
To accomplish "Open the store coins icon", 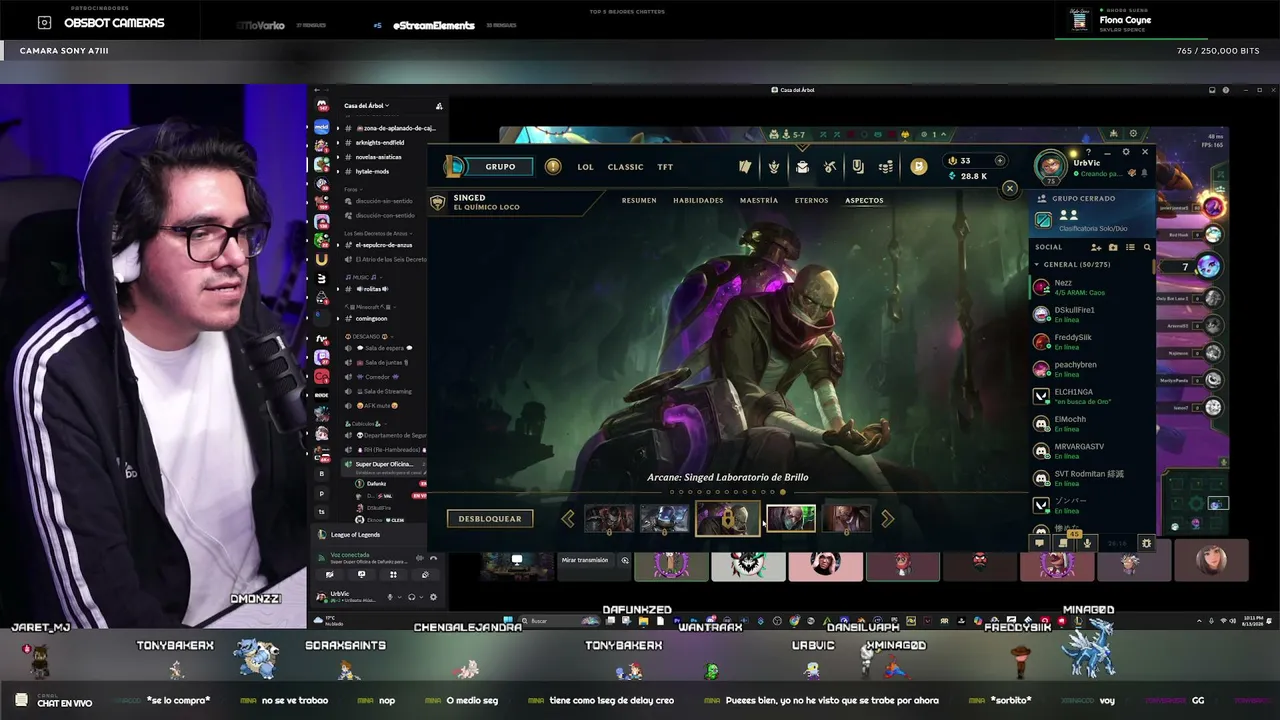I will [x=886, y=167].
